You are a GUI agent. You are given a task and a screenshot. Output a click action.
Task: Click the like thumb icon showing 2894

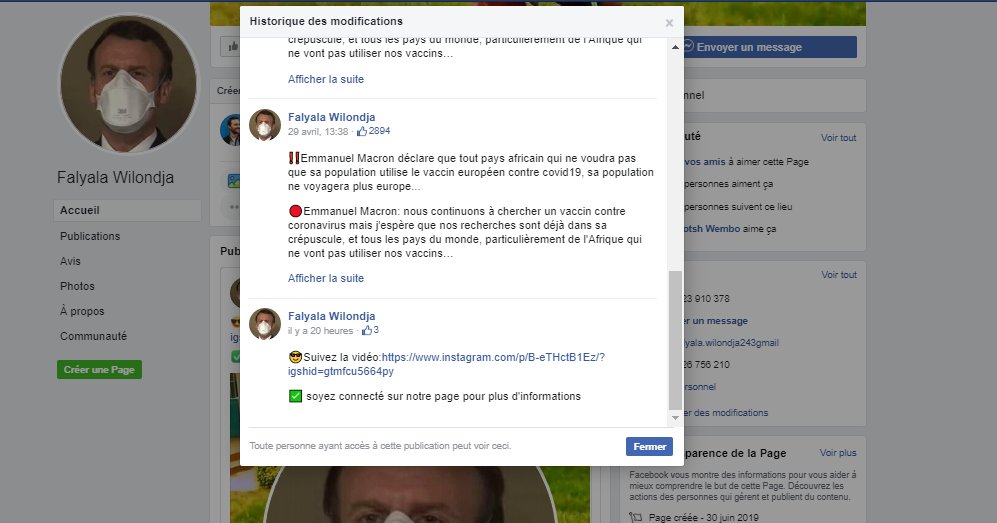pyautogui.click(x=362, y=132)
